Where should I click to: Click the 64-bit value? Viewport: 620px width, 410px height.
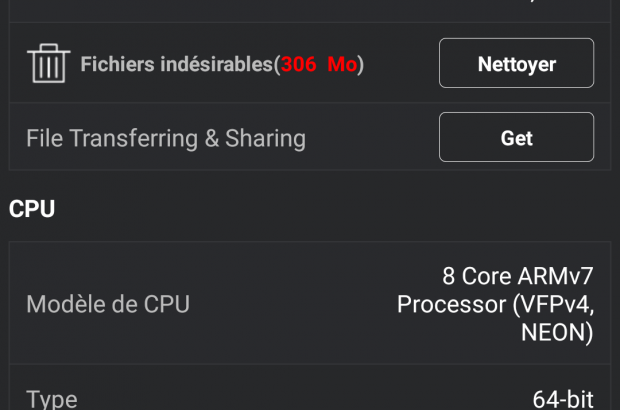563,399
